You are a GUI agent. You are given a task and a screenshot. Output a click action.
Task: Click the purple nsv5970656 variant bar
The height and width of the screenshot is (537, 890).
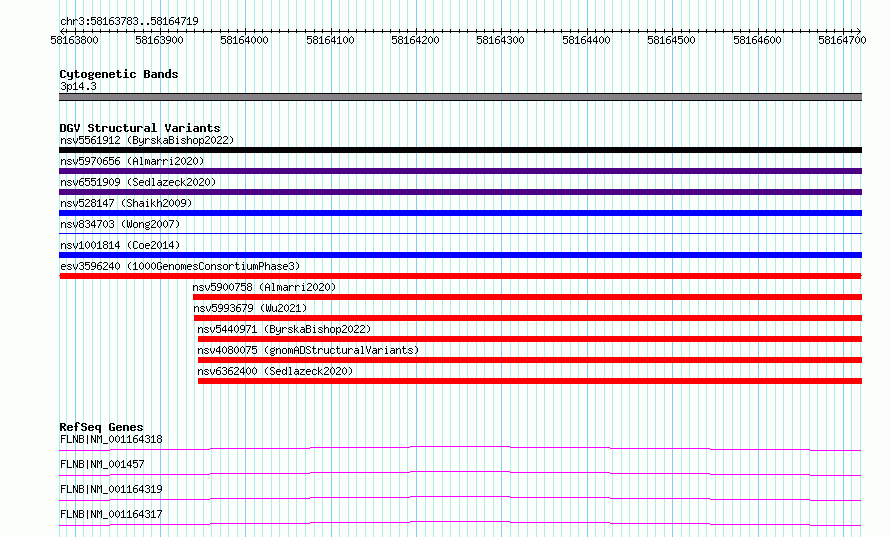(460, 171)
